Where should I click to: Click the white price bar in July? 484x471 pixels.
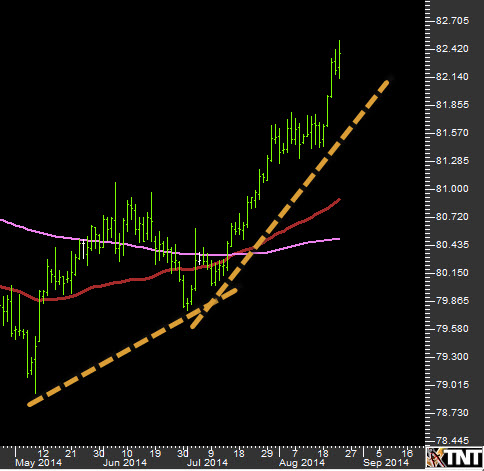point(199,258)
